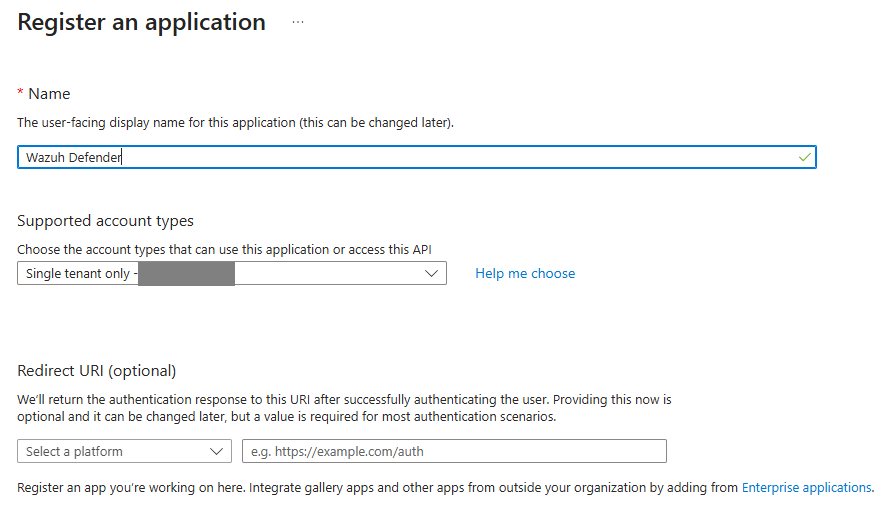Click the authentication response description paragraph
The width and height of the screenshot is (896, 522).
(344, 407)
